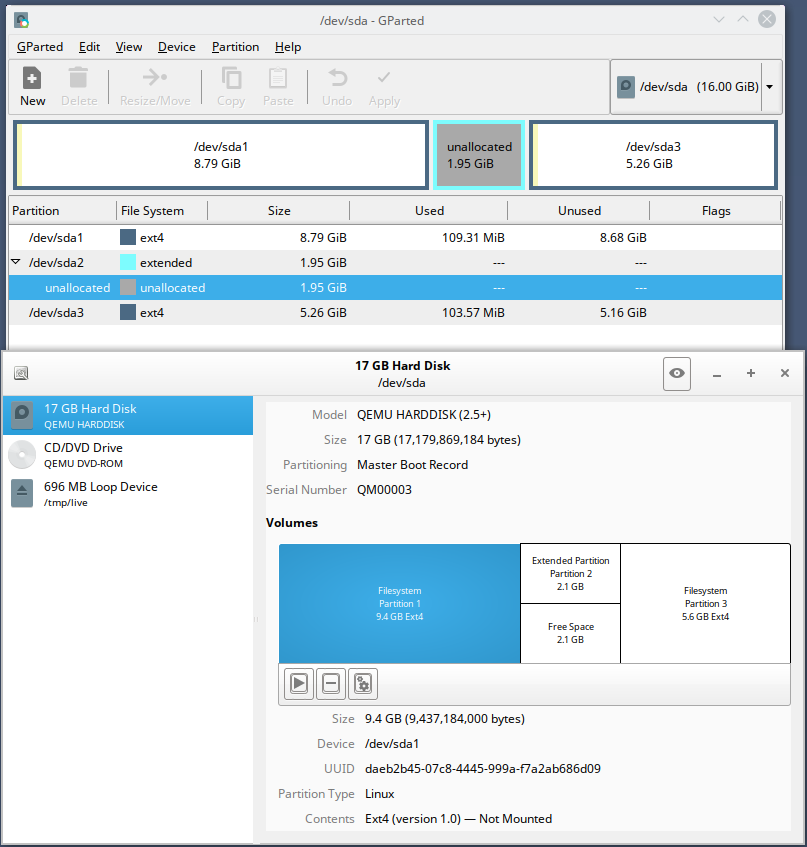The image size is (807, 847).
Task: Sort by Size column header
Action: [279, 211]
